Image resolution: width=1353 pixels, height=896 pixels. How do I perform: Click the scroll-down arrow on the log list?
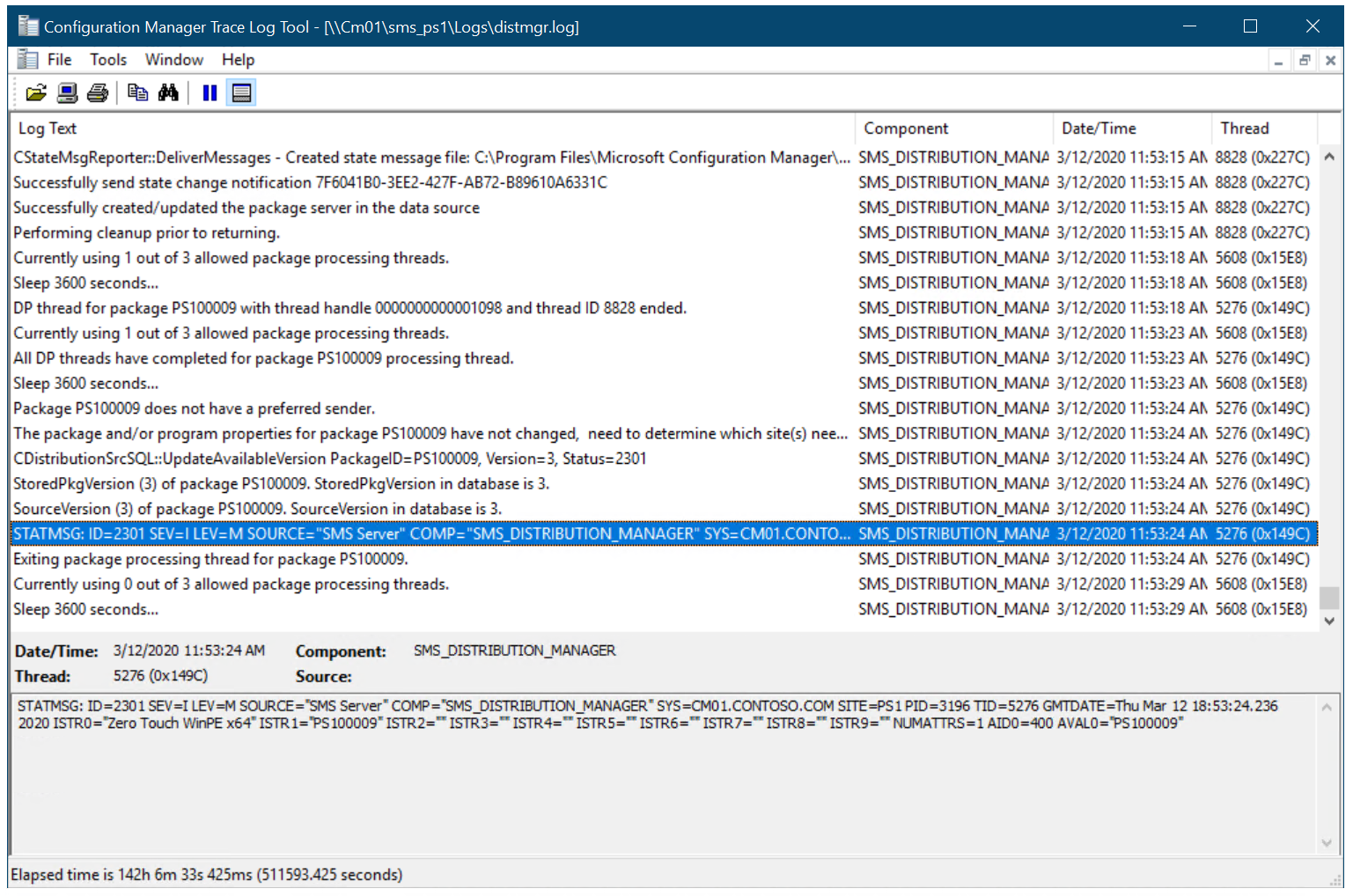(x=1329, y=621)
